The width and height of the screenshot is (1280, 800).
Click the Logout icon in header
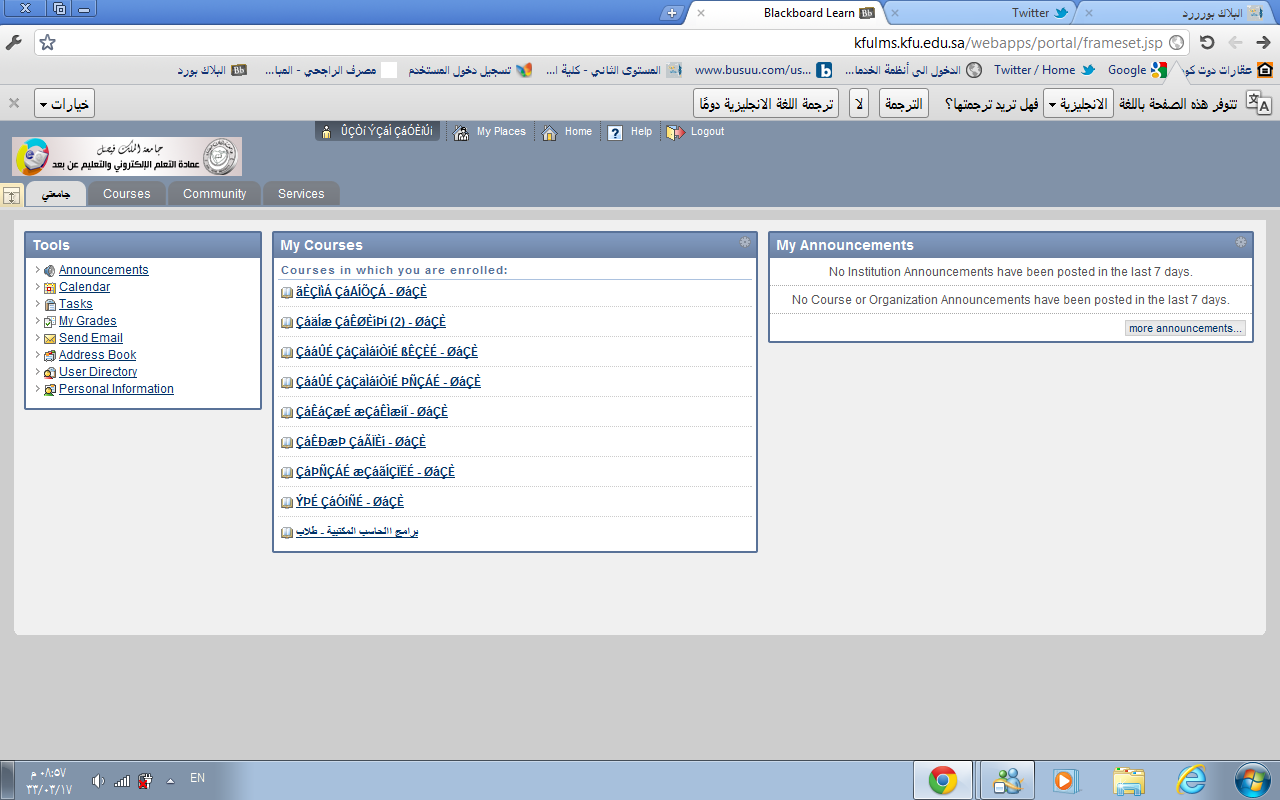tap(676, 132)
